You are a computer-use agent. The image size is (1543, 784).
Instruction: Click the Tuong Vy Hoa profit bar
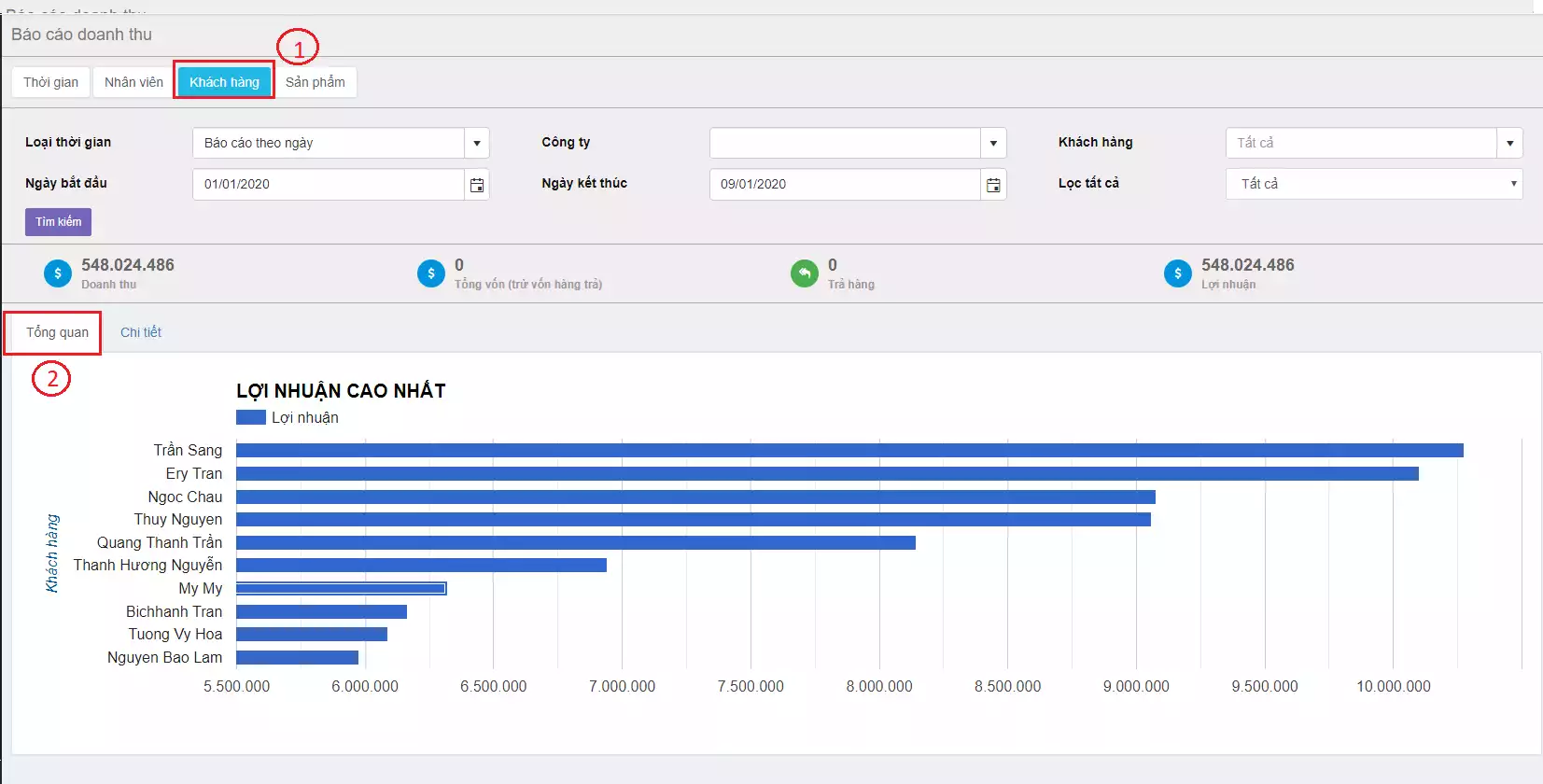(312, 635)
